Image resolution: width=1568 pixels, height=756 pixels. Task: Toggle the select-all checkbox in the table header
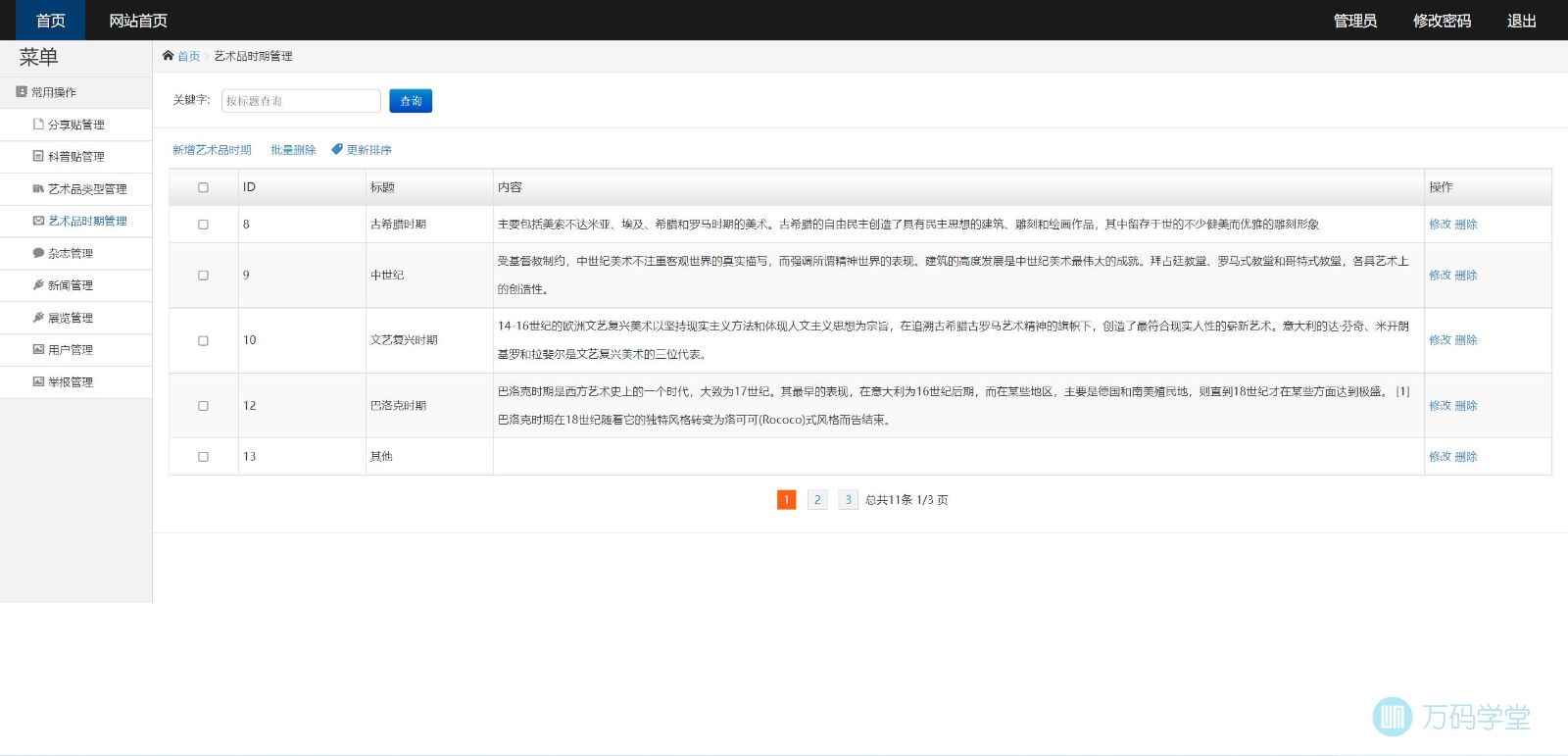pyautogui.click(x=203, y=187)
